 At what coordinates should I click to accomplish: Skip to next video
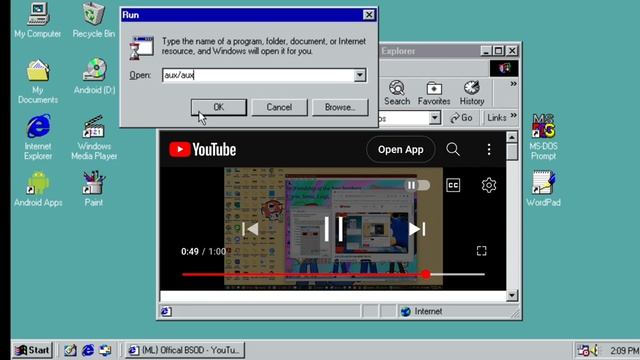point(417,229)
